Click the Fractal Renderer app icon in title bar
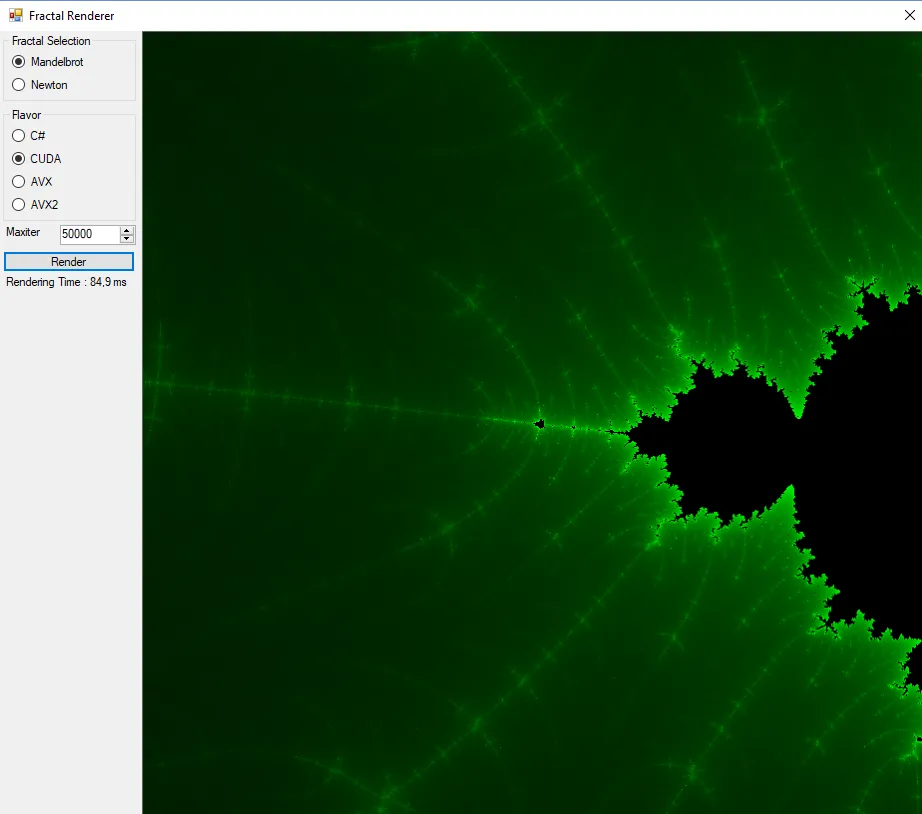 click(x=16, y=16)
